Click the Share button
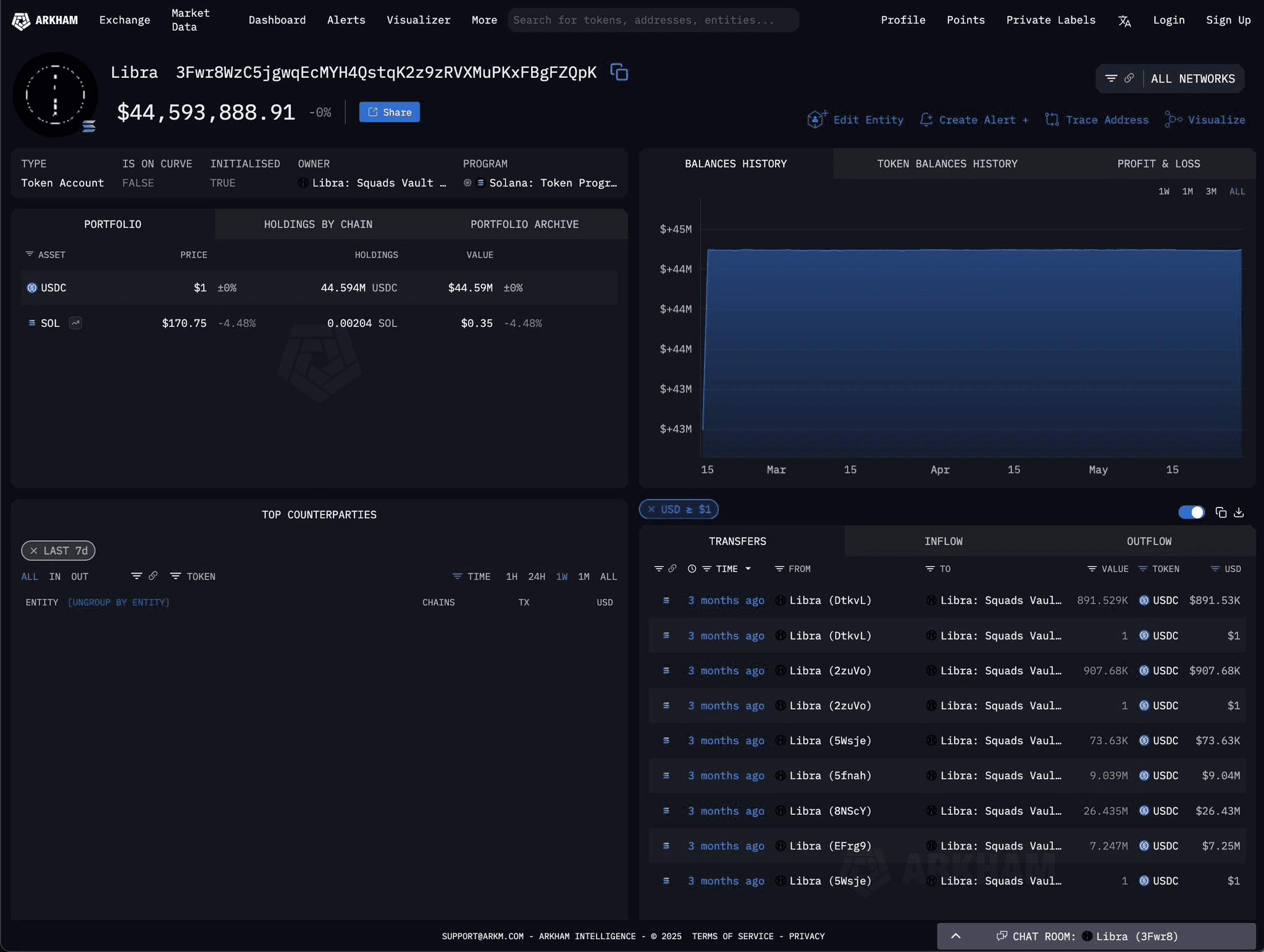This screenshot has width=1264, height=952. 390,112
